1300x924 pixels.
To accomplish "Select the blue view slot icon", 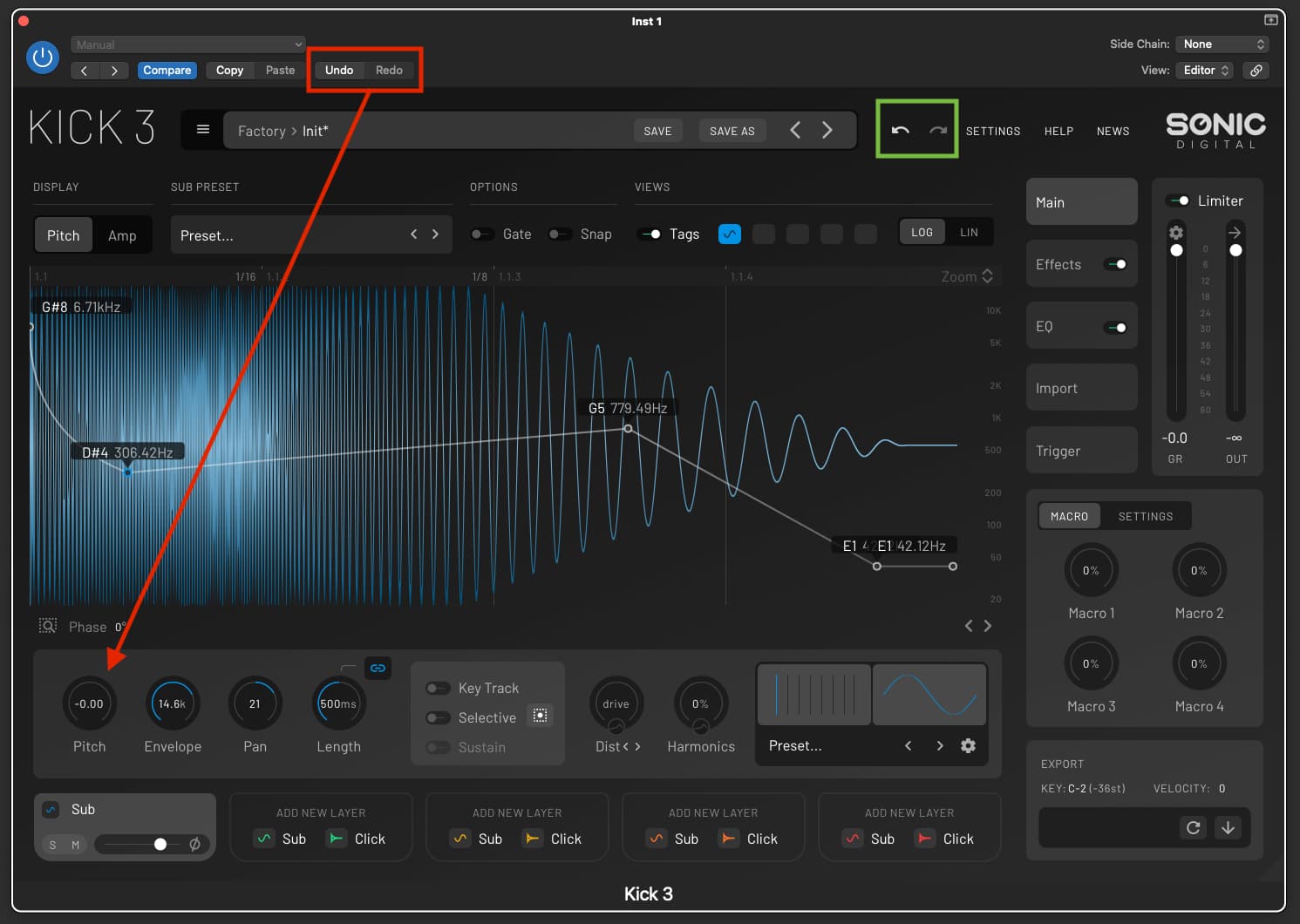I will (x=730, y=234).
